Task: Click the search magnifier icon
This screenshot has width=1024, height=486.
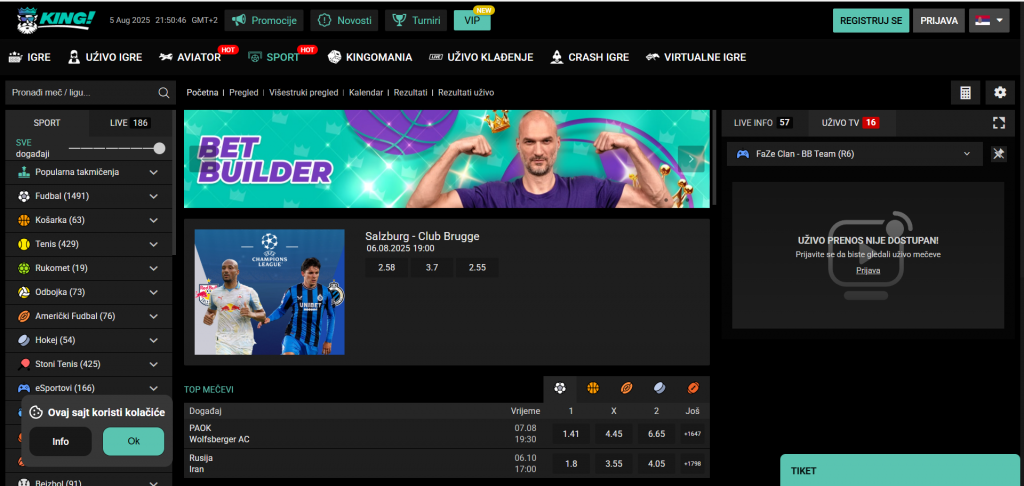Action: pos(164,93)
